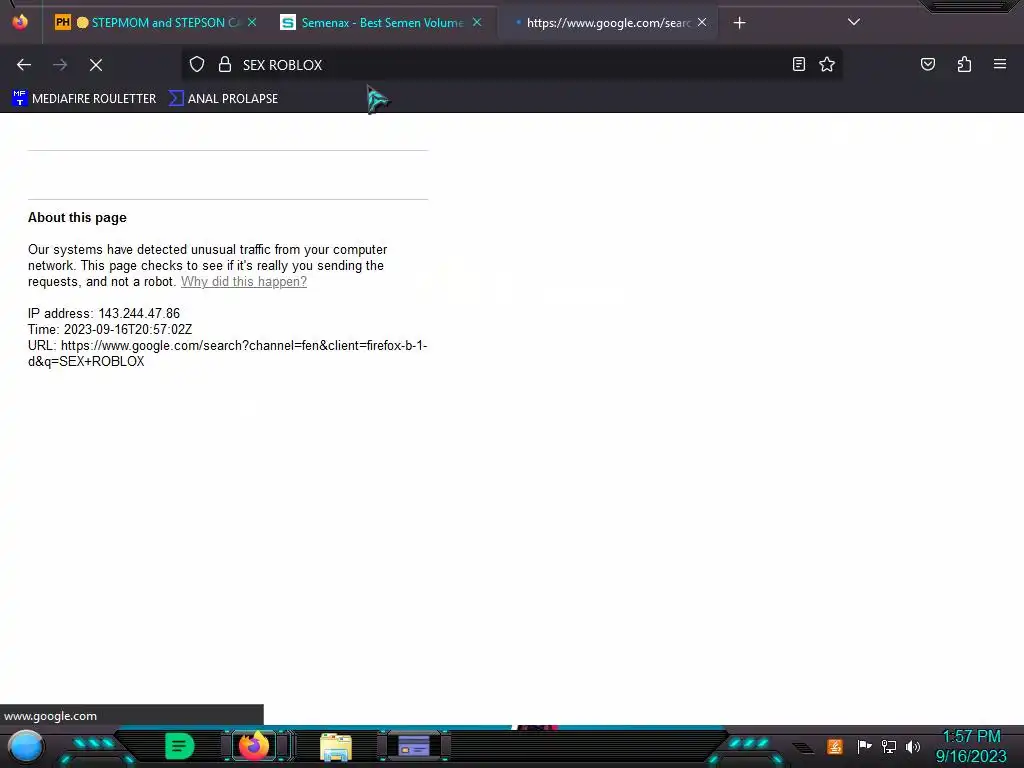The height and width of the screenshot is (768, 1024).
Task: Click the 'About this page' heading
Action: (77, 217)
